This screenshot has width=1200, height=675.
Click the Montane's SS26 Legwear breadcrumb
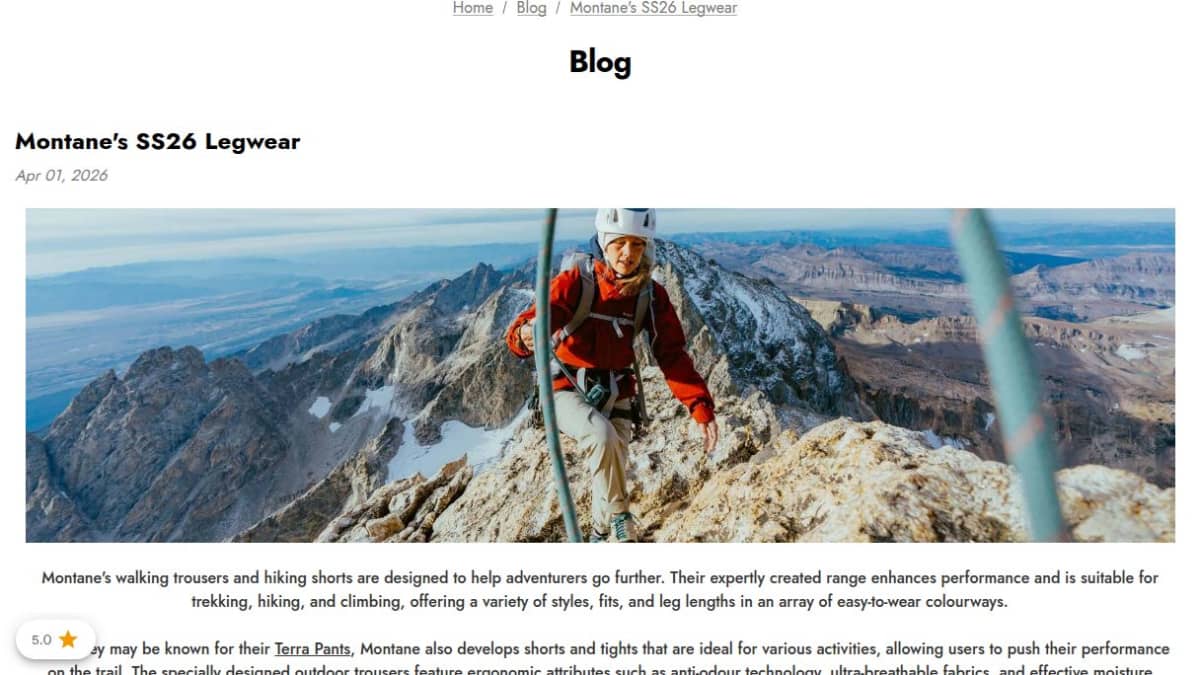[653, 8]
